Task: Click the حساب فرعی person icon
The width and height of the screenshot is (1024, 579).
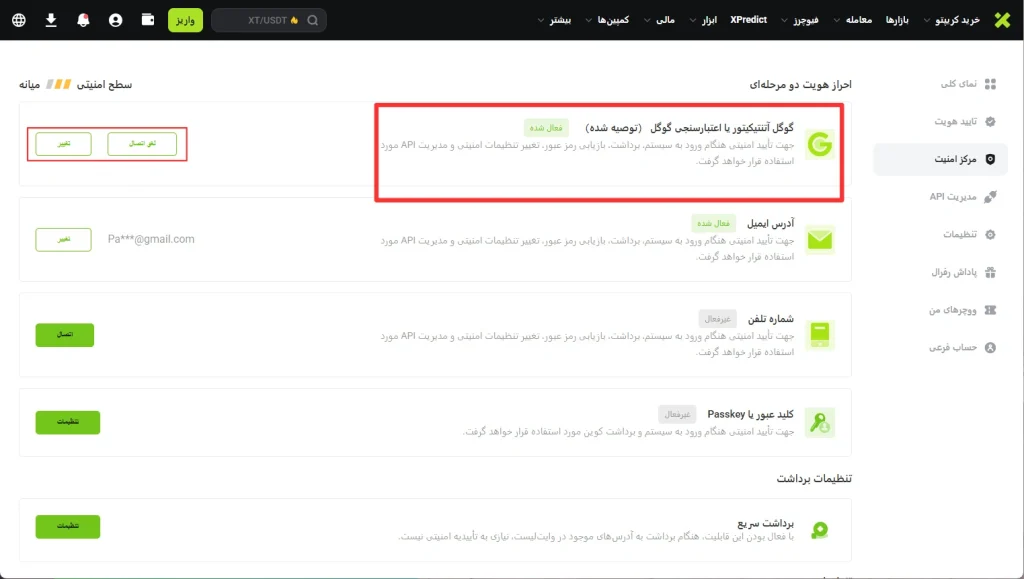Action: click(x=990, y=348)
